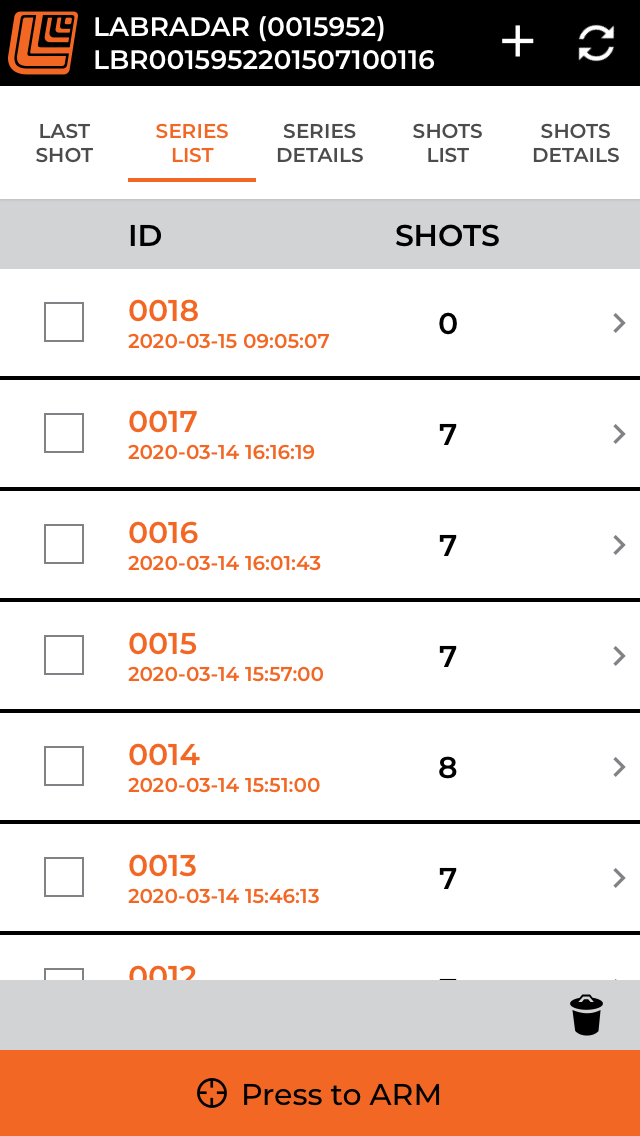
Task: Tick the checkbox for series 0014
Action: point(64,766)
